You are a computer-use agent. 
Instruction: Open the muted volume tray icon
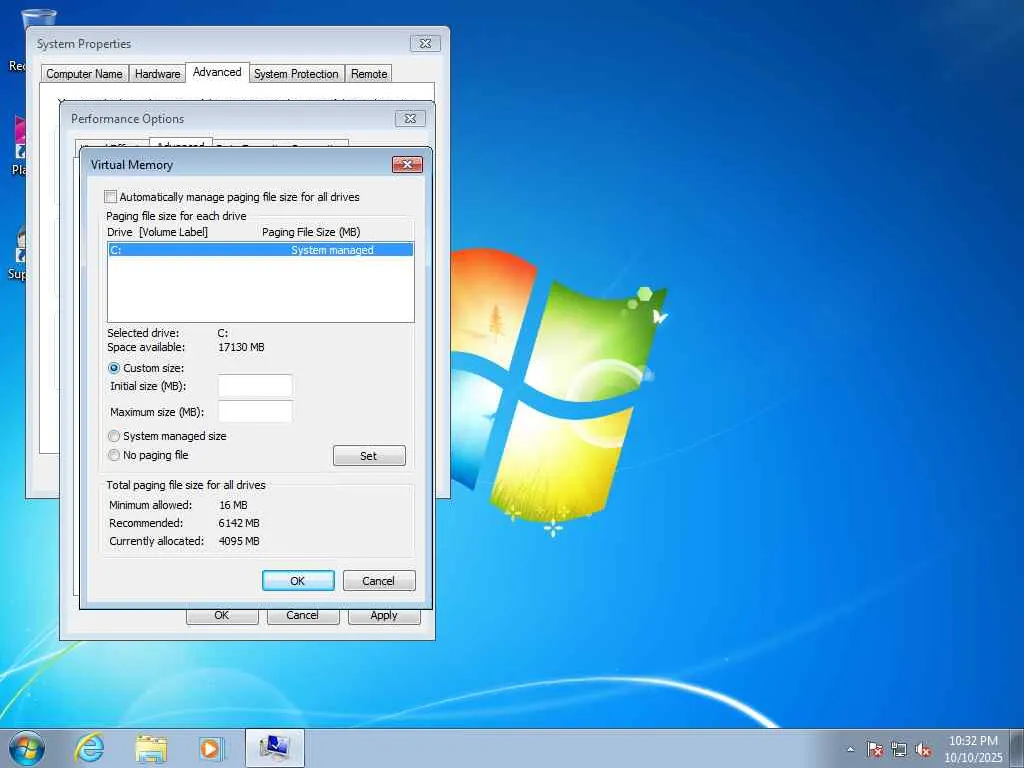point(923,749)
